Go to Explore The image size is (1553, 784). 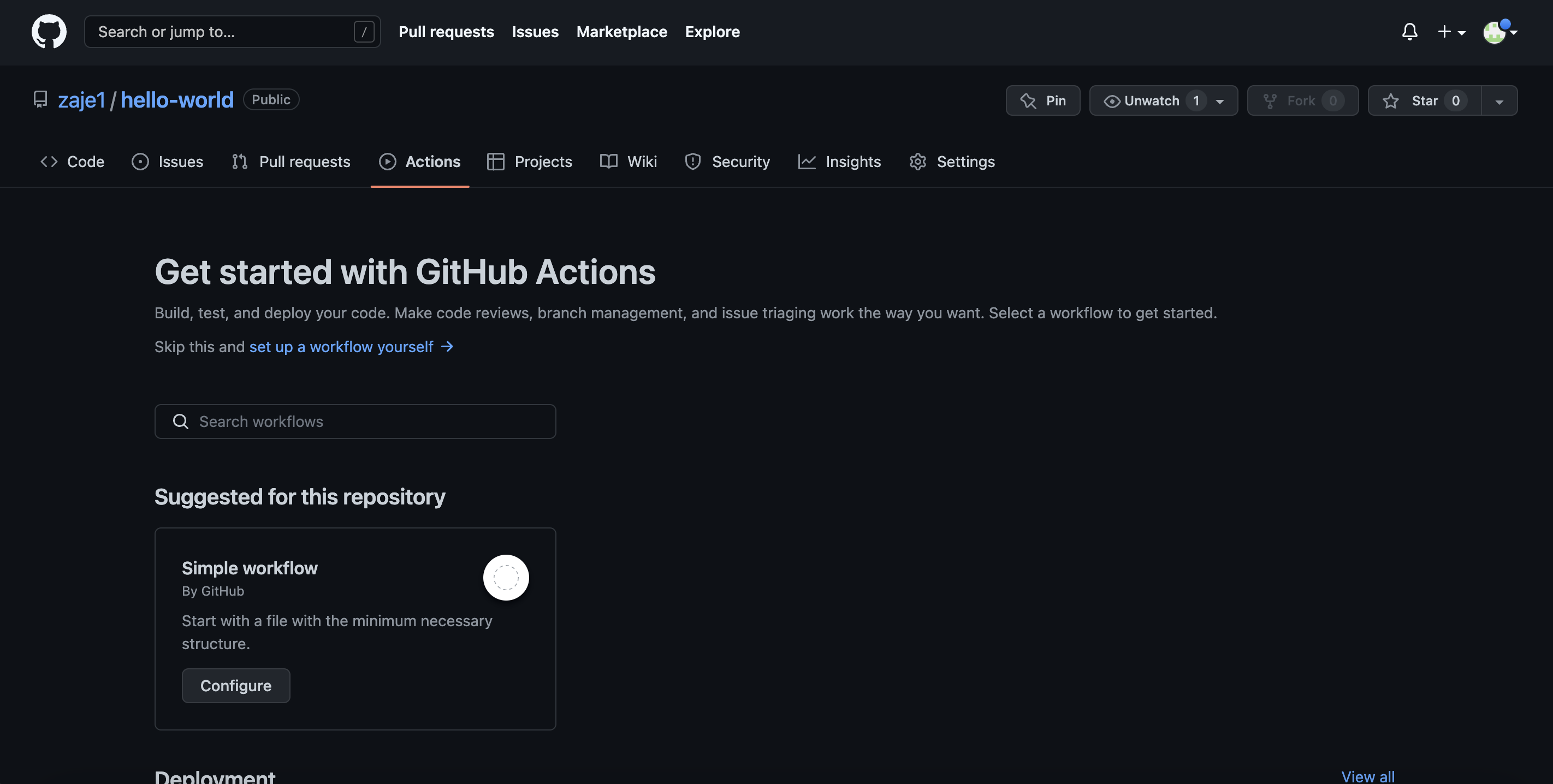point(712,31)
